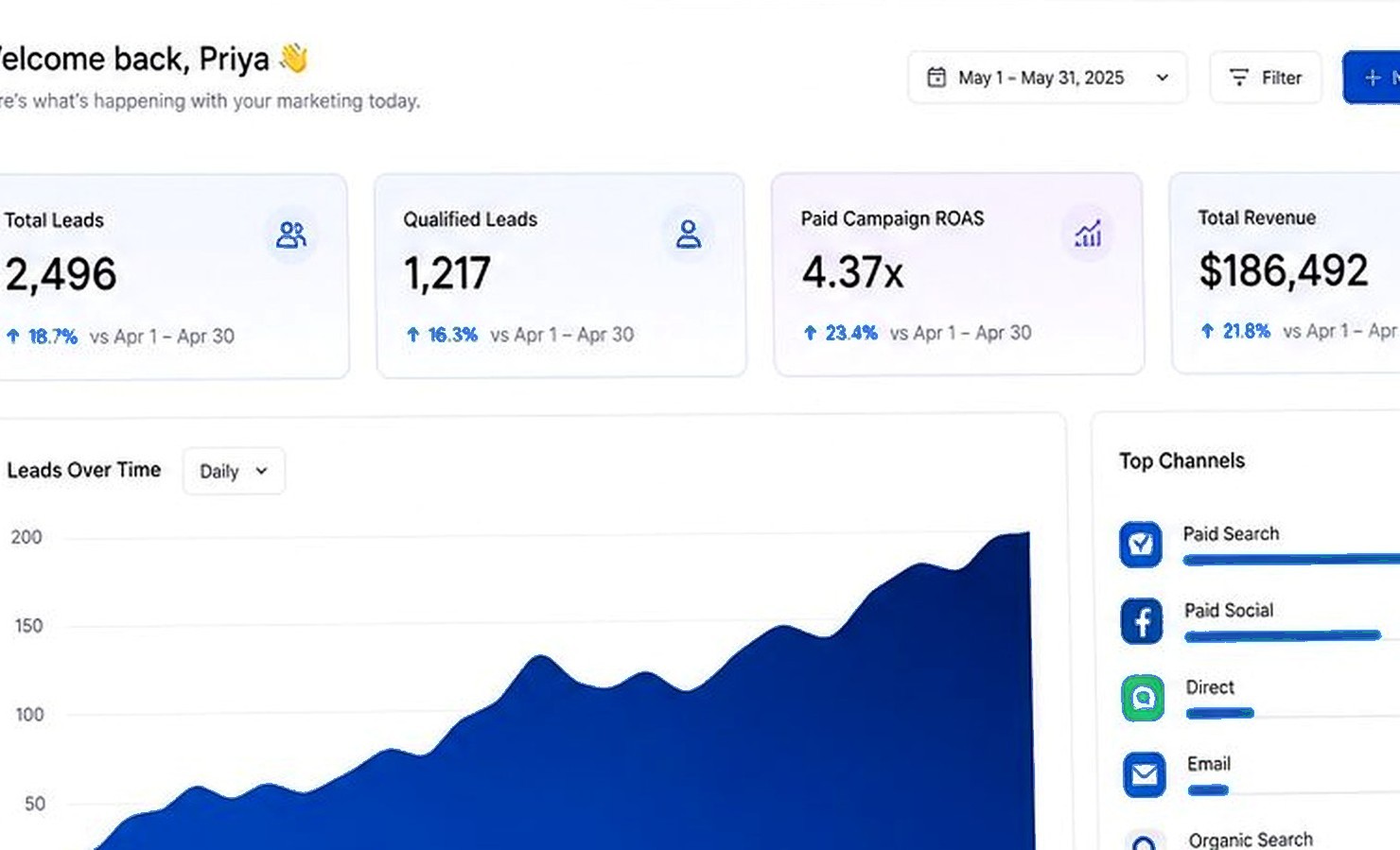1400x850 pixels.
Task: Click the Total Revenue card title
Action: tap(1257, 218)
